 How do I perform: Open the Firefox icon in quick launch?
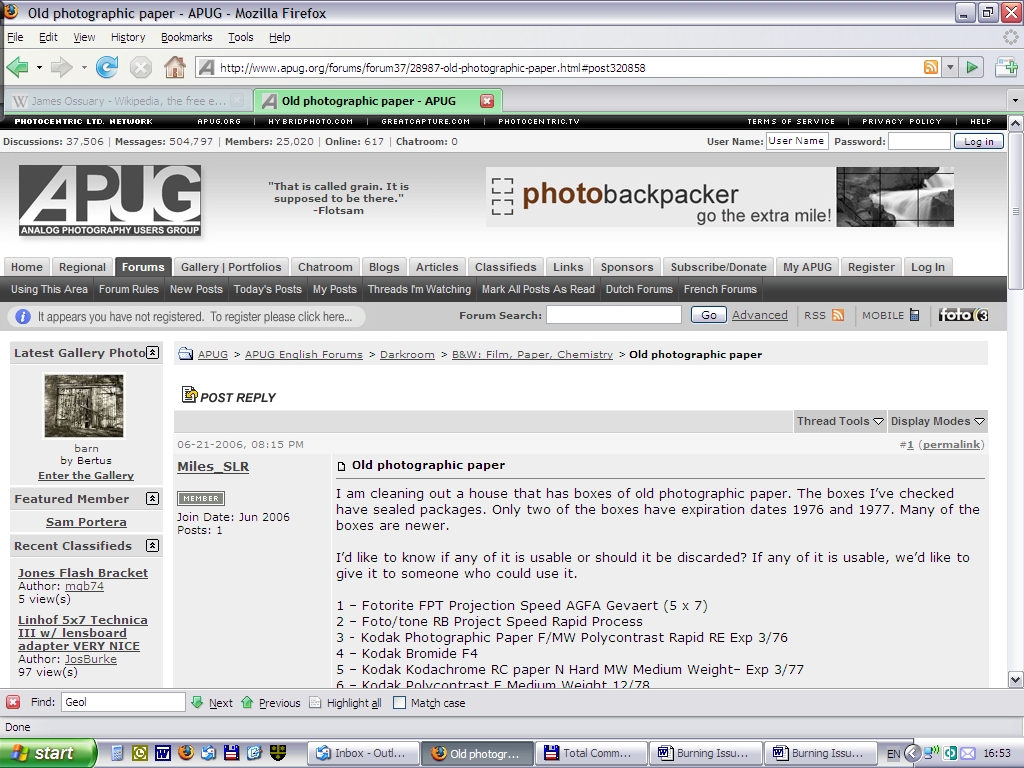185,753
